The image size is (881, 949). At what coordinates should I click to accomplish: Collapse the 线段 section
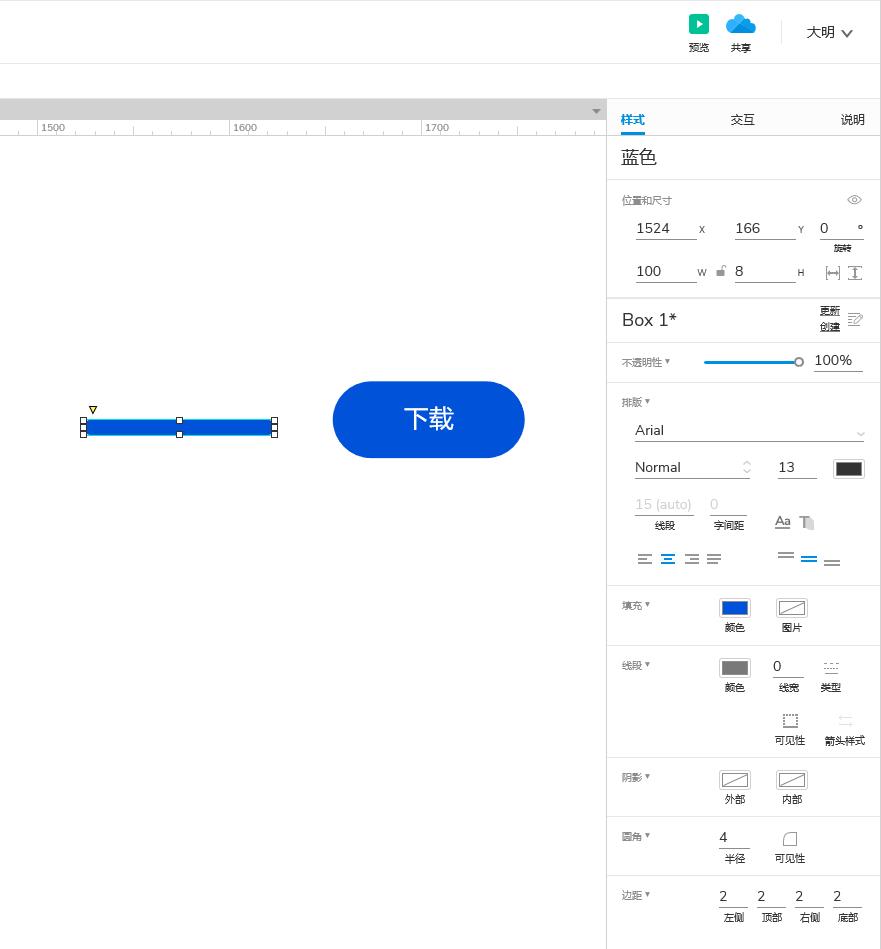click(635, 665)
